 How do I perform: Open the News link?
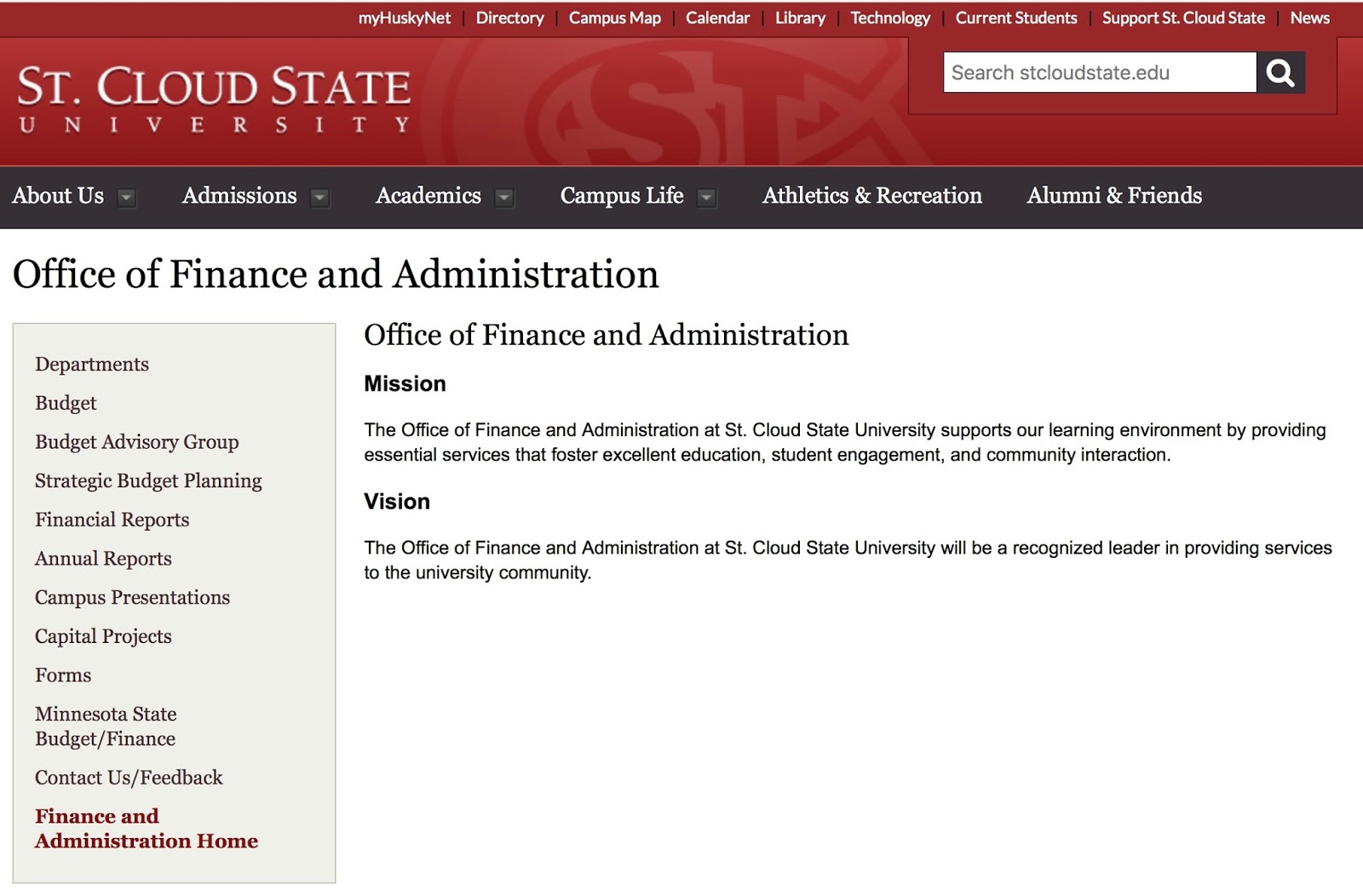[1309, 18]
